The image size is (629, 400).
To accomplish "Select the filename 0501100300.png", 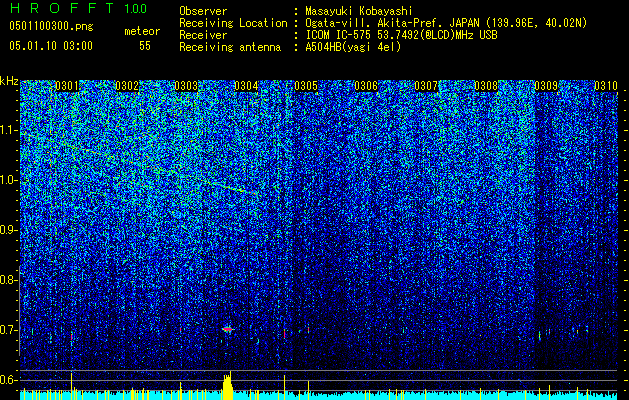I will tap(51, 26).
